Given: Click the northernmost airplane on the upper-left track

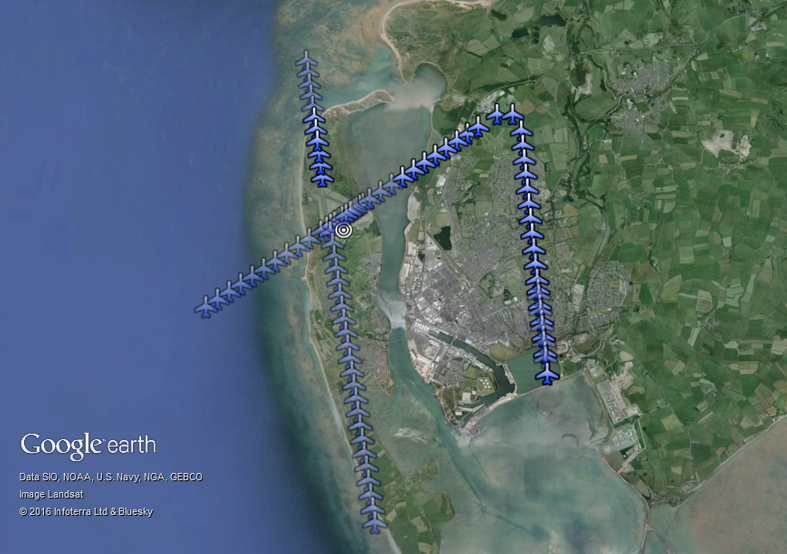Looking at the screenshot, I should tap(307, 62).
